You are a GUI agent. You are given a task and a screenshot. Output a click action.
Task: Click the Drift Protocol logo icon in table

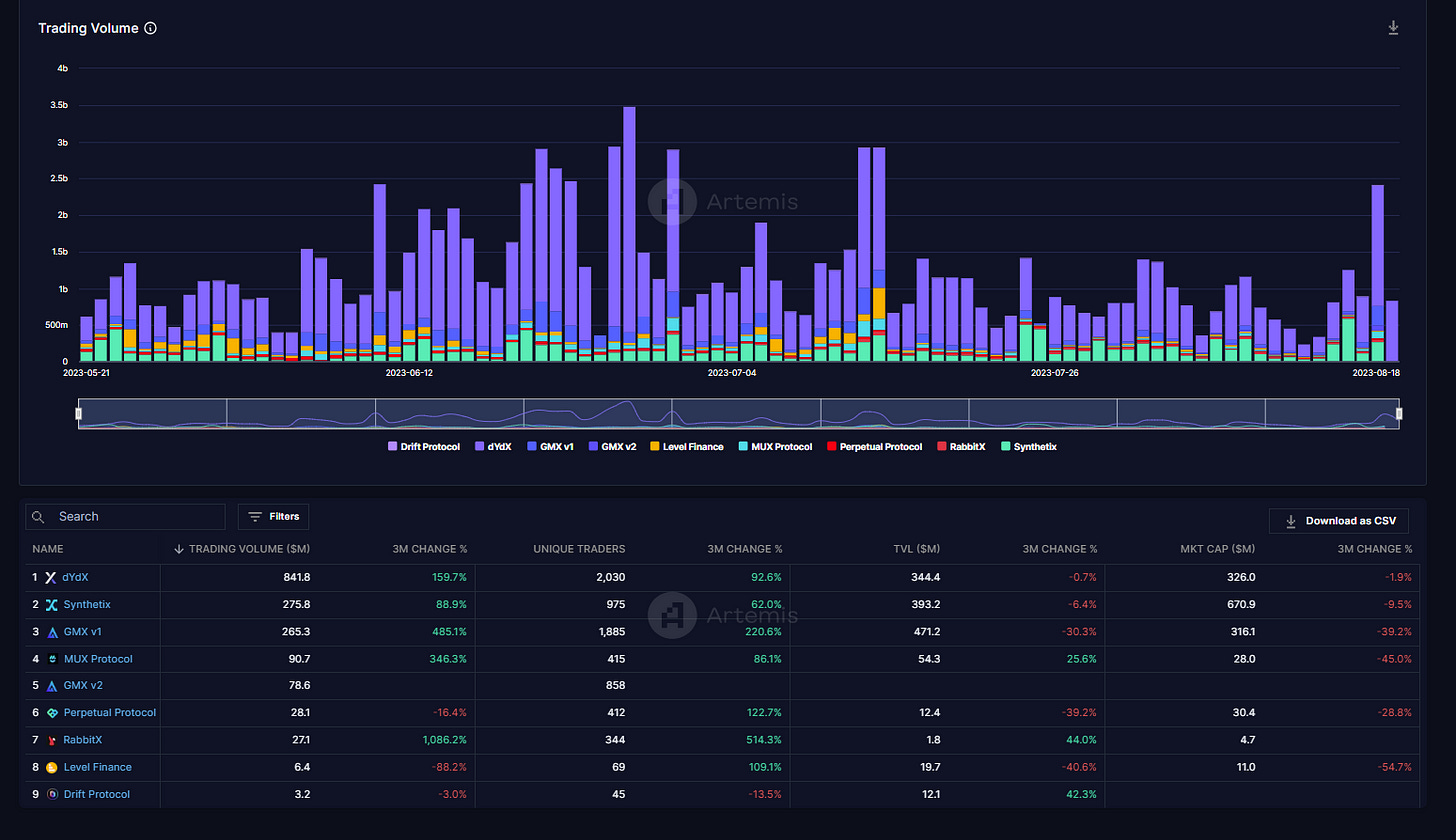coord(51,794)
